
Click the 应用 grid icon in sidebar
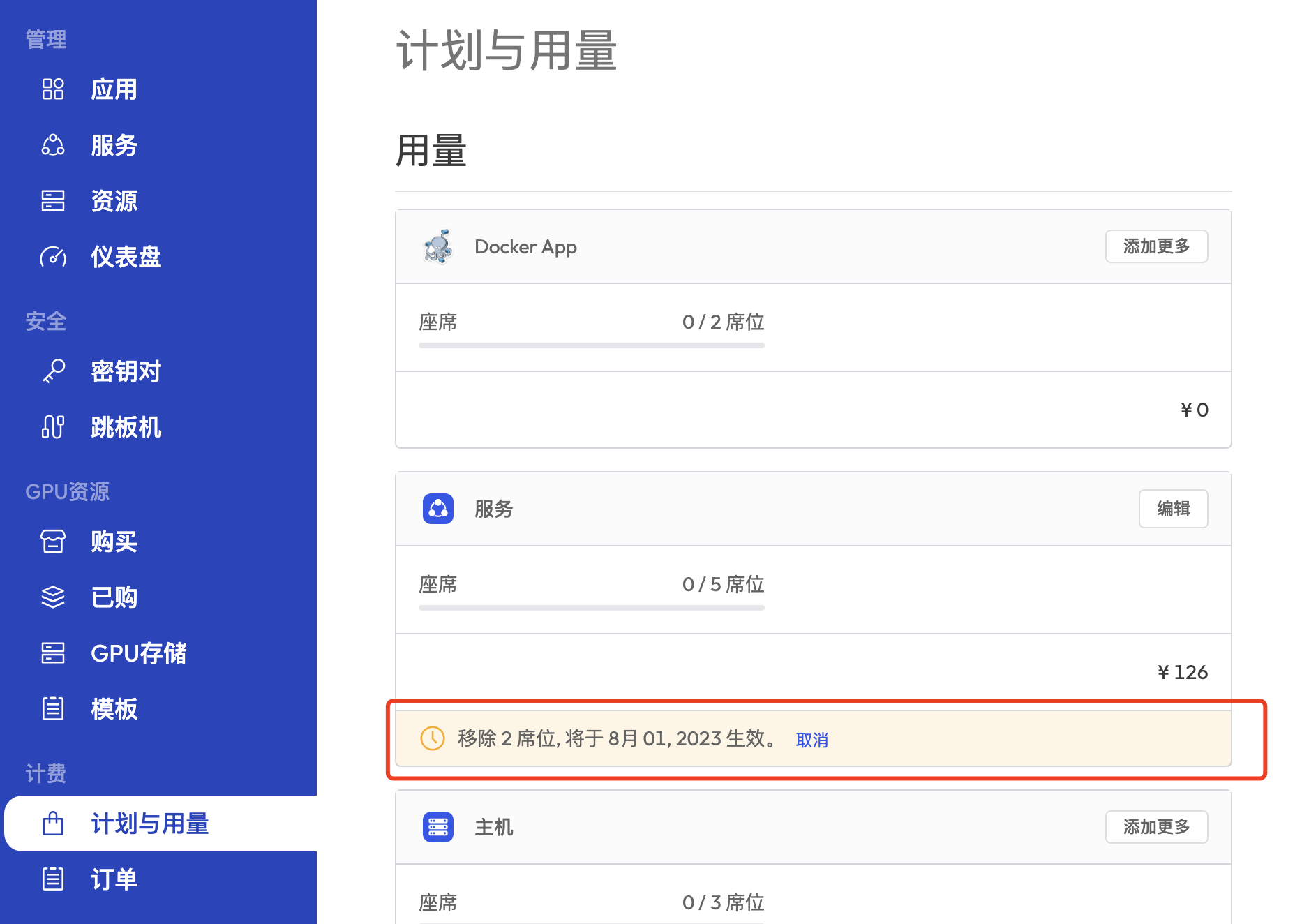(x=53, y=89)
